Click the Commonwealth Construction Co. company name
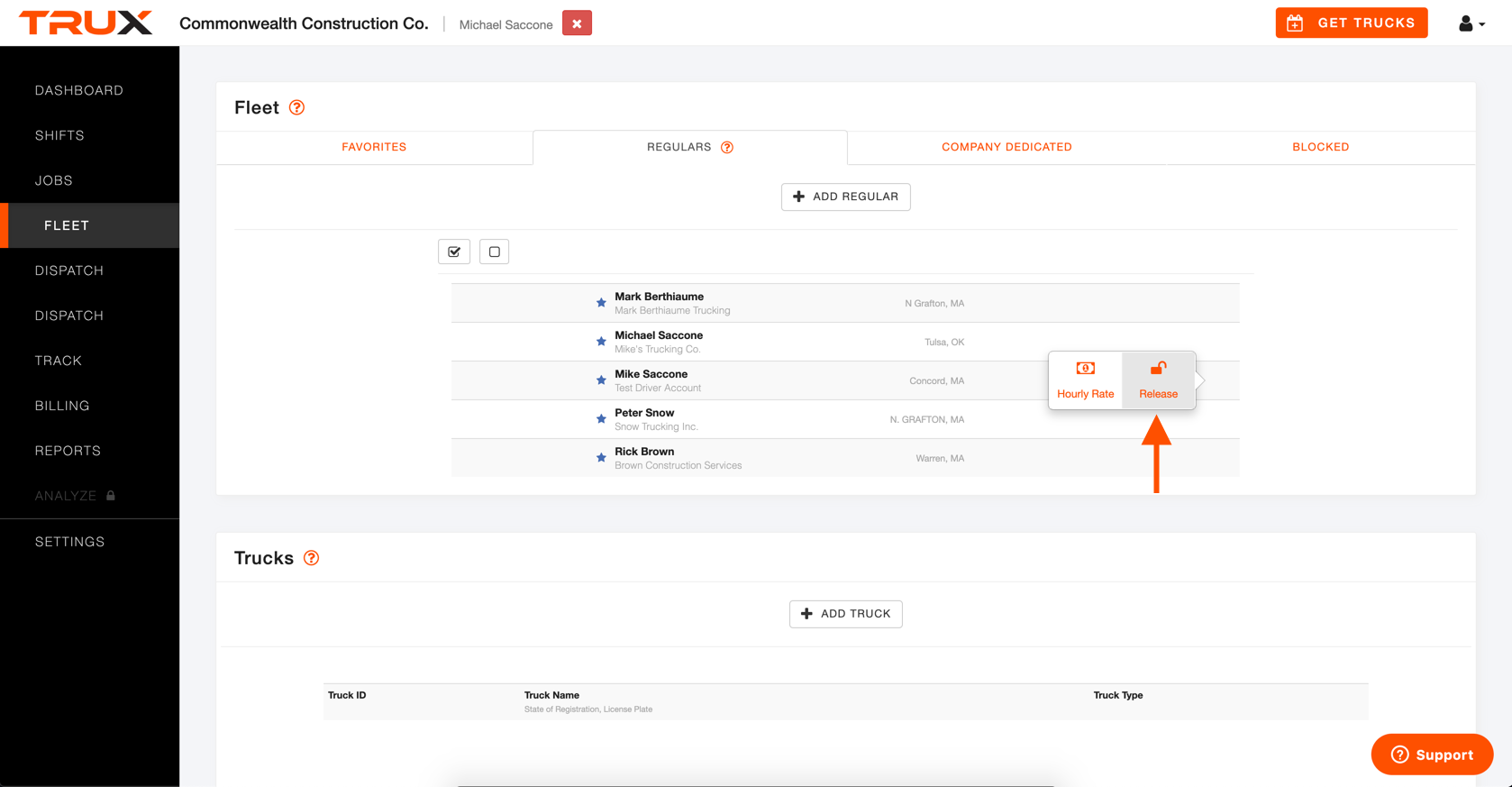The width and height of the screenshot is (1512, 787). pos(304,23)
